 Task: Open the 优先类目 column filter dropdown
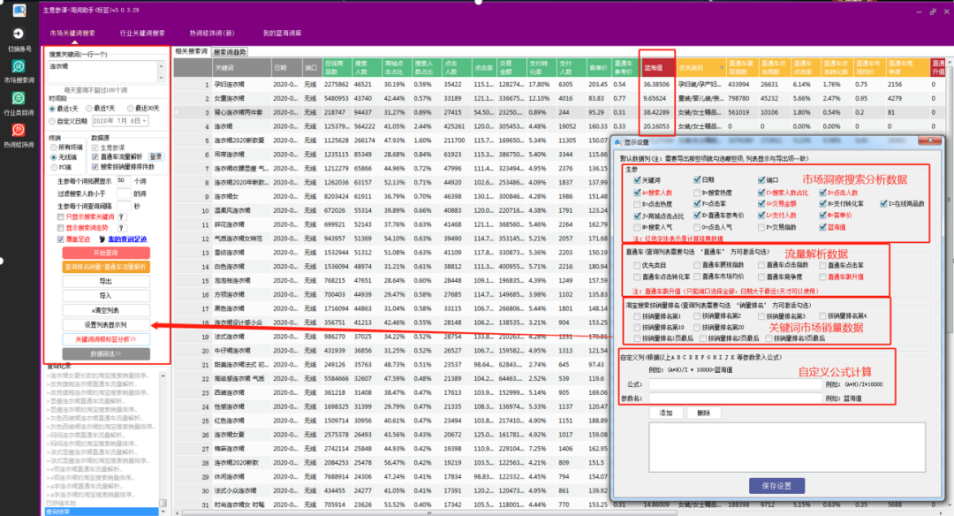pos(722,68)
